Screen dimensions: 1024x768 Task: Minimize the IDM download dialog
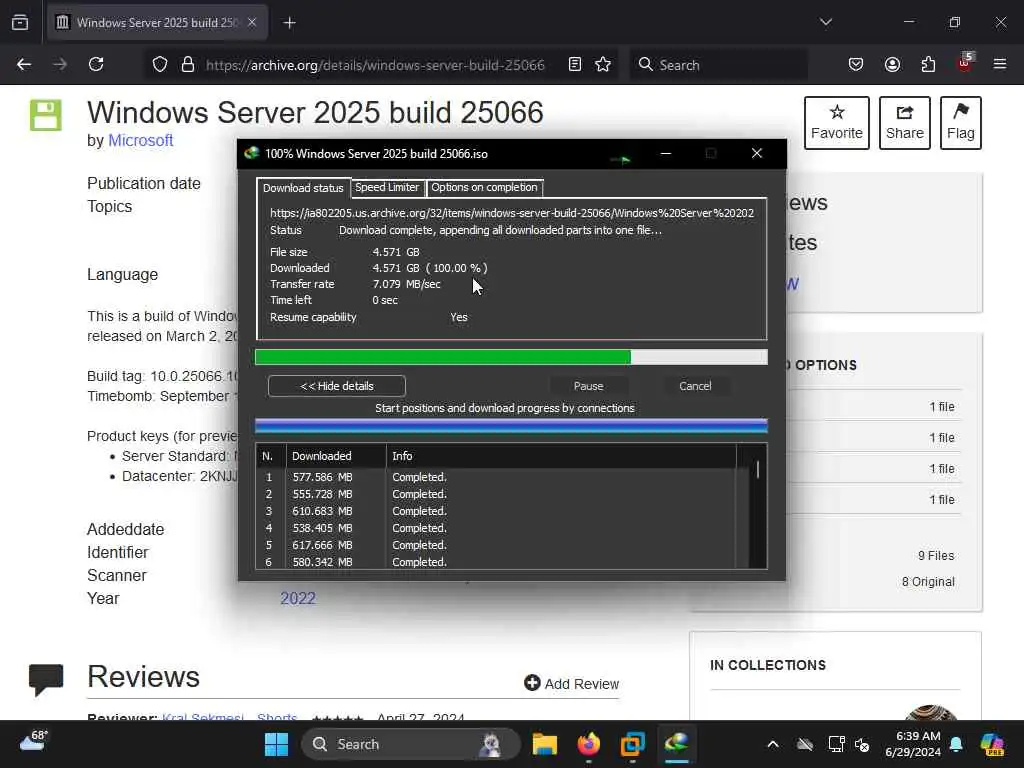665,153
